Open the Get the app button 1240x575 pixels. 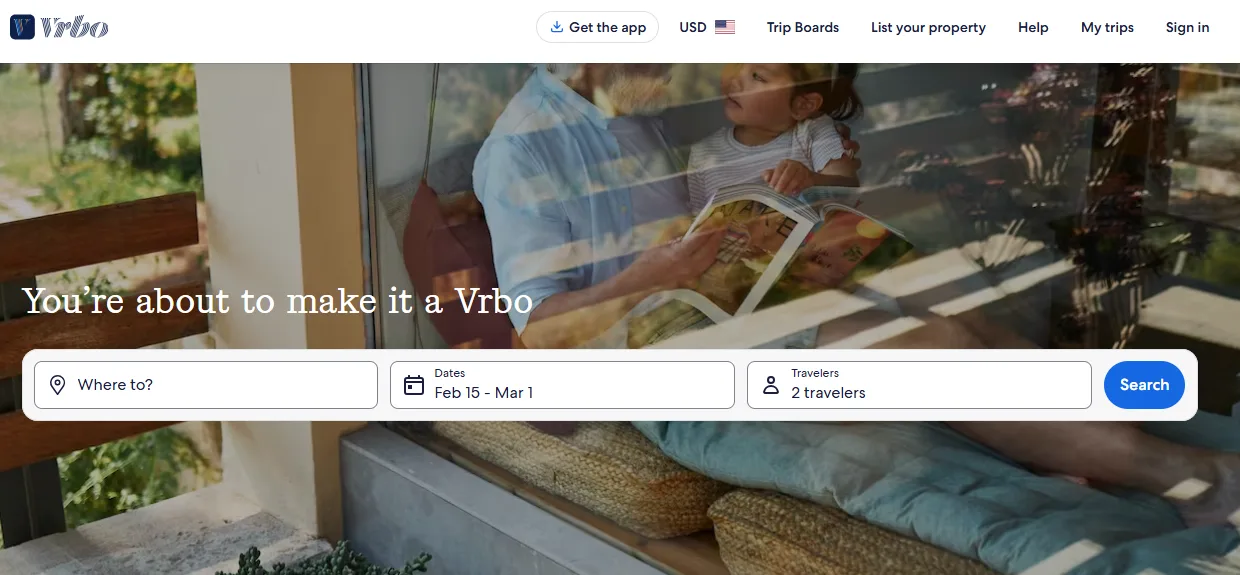(598, 27)
